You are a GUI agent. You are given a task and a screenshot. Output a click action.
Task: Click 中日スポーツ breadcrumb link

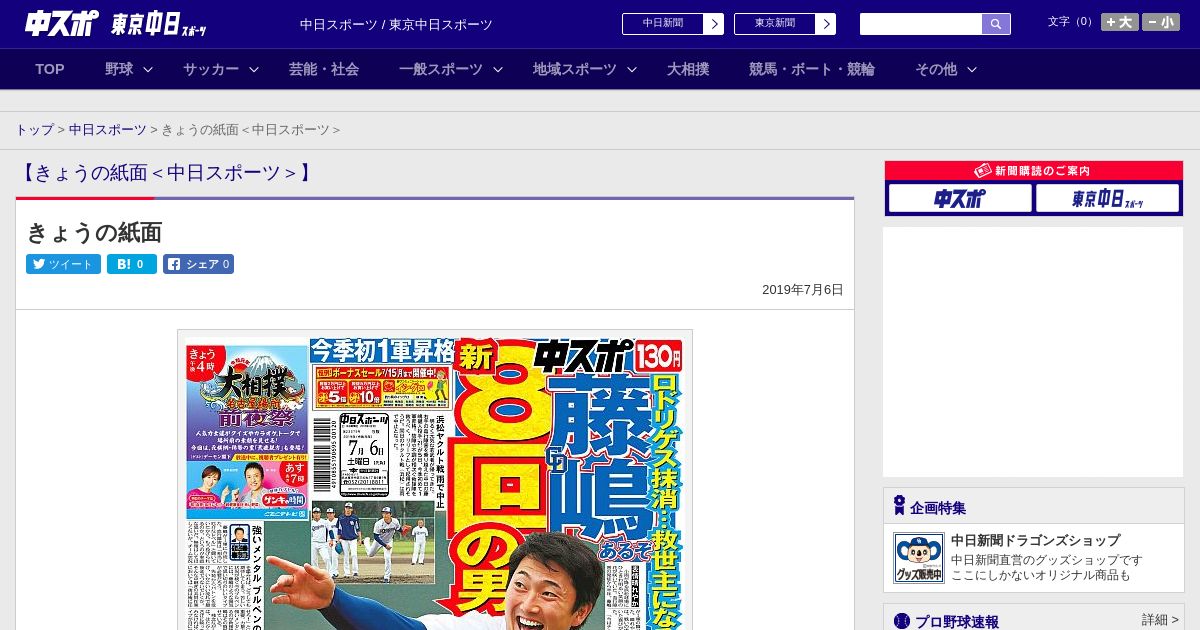click(x=108, y=130)
